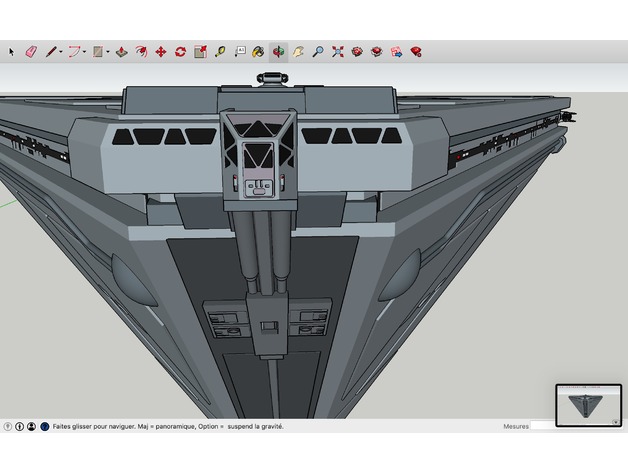Activate the Push/Pull tool

[x=121, y=52]
